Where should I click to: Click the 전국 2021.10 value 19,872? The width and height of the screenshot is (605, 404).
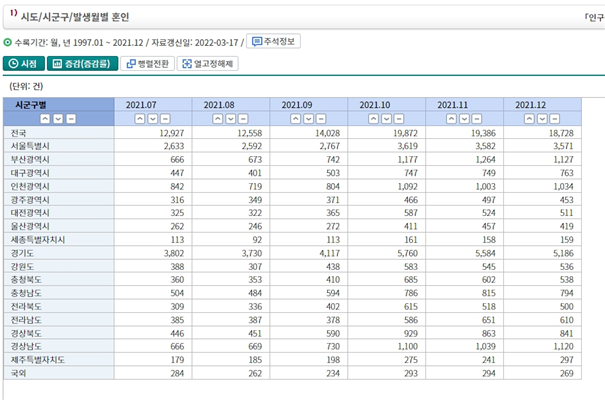[405, 133]
